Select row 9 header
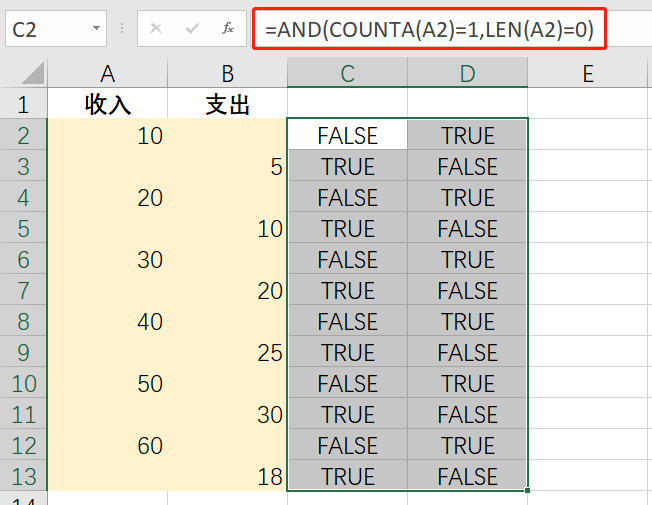Screen dimensions: 652x505 click(x=23, y=352)
